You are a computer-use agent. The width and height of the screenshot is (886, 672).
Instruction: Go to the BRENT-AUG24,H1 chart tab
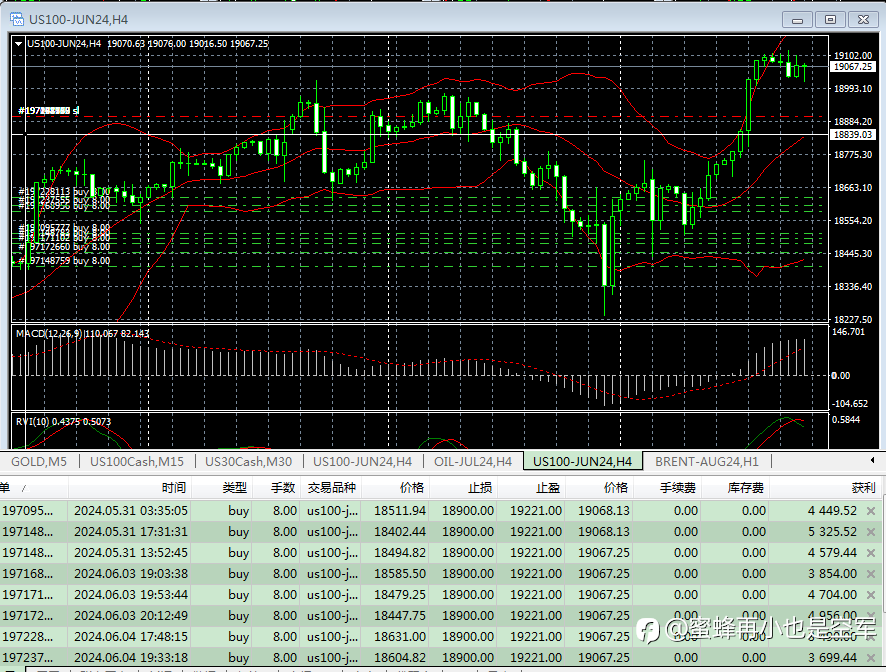point(706,462)
